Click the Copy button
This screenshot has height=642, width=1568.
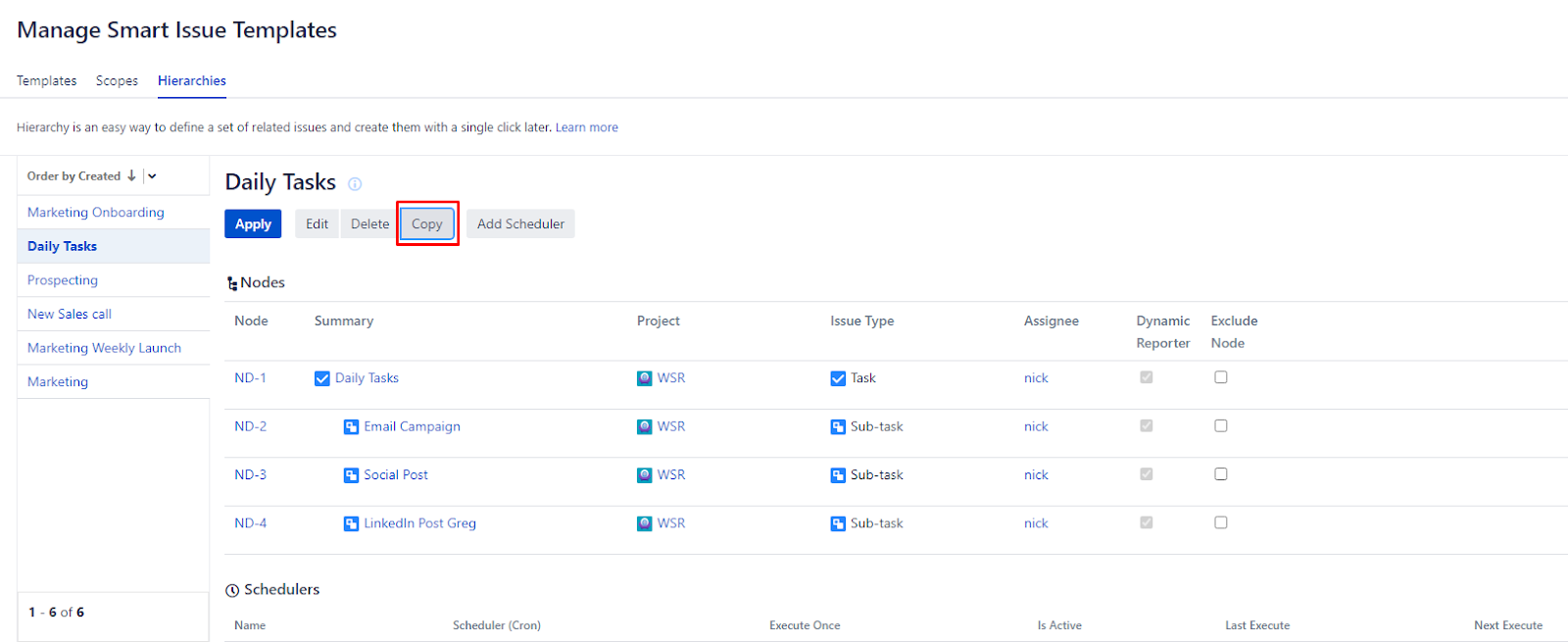pyautogui.click(x=427, y=224)
